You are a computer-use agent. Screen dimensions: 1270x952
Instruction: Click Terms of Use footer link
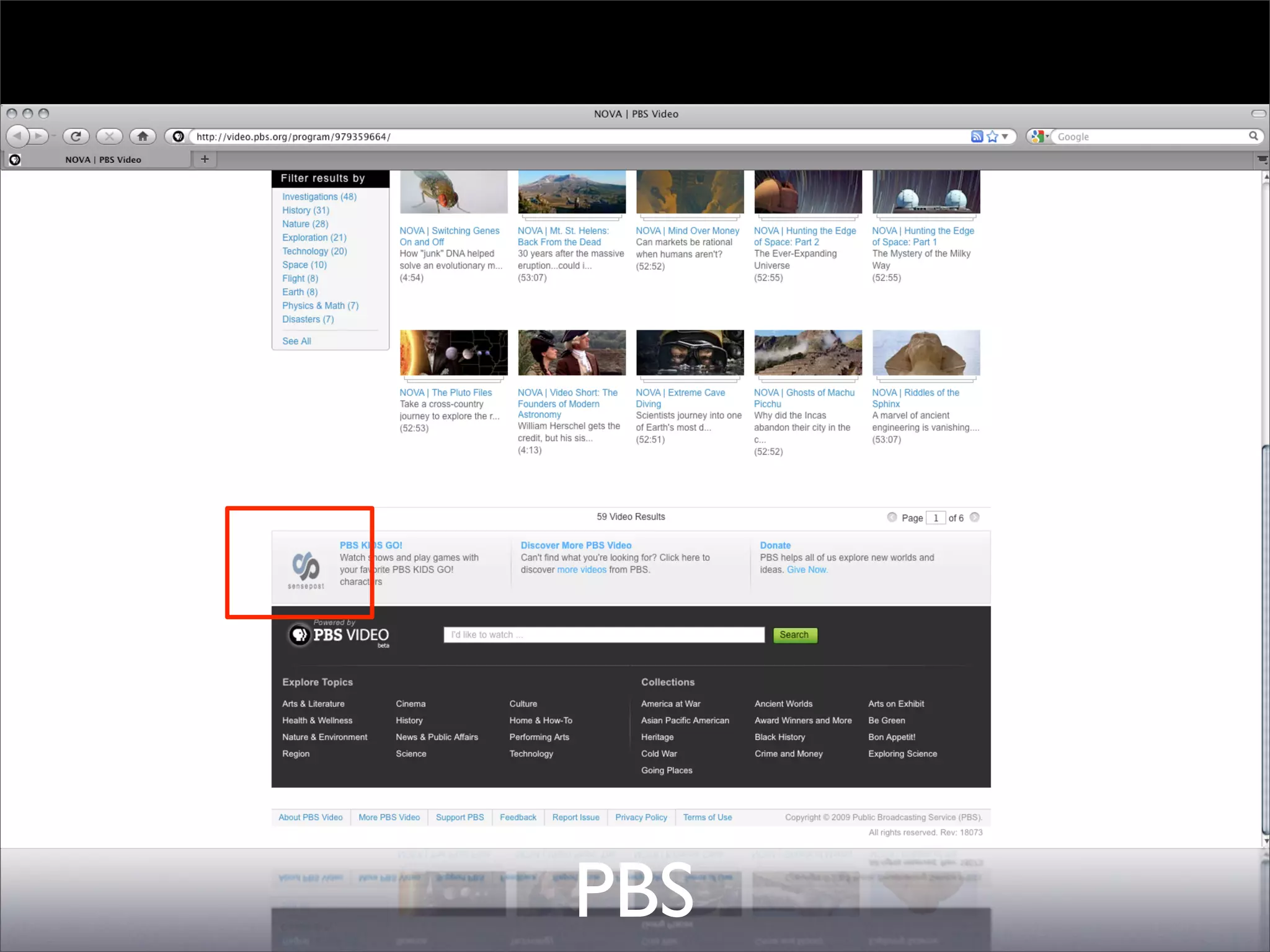pos(708,818)
